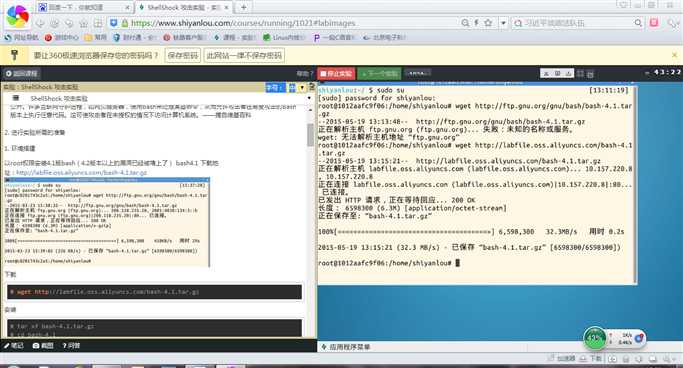
Task: Click the document panel vertical scrollbar
Action: point(311,135)
